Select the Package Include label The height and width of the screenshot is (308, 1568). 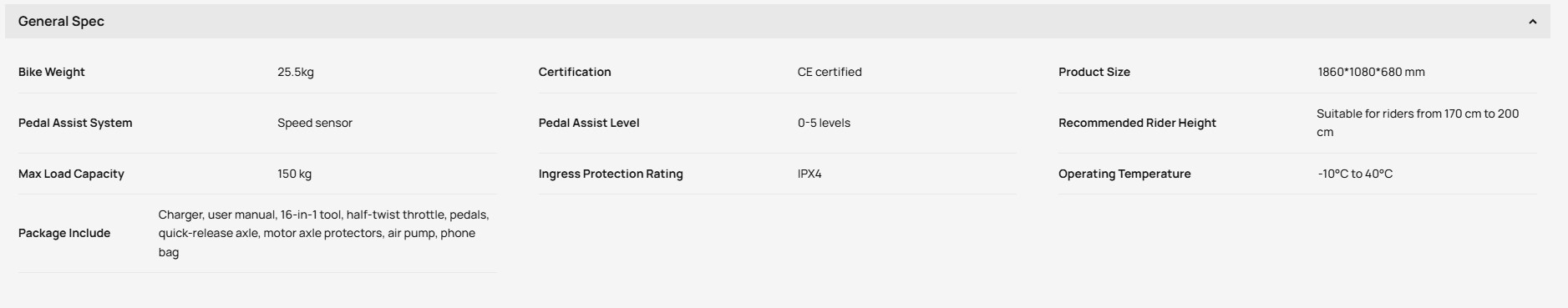click(64, 233)
